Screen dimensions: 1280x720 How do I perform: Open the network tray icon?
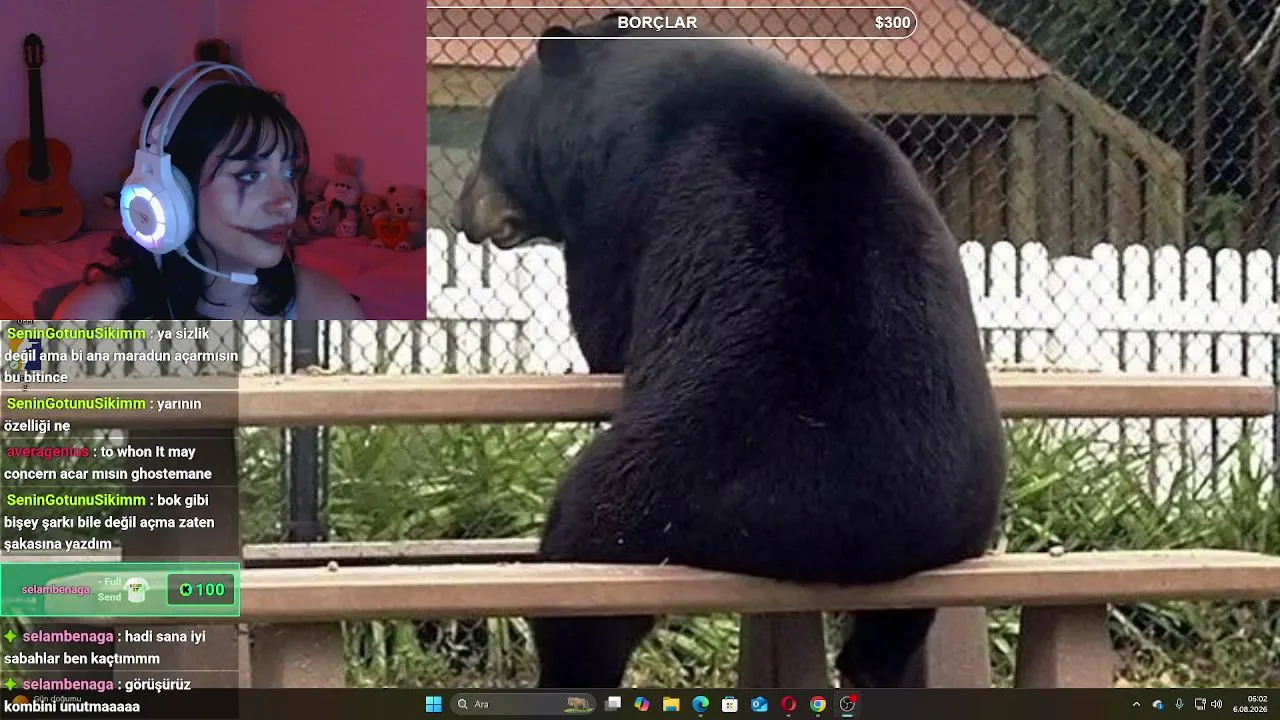pyautogui.click(x=1200, y=704)
